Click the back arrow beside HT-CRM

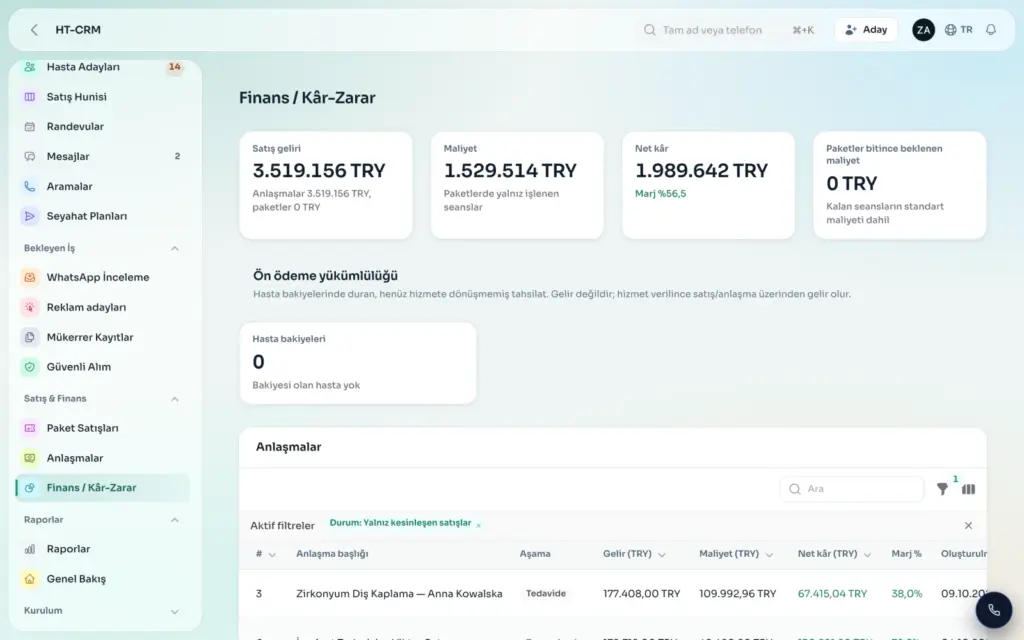[x=34, y=30]
